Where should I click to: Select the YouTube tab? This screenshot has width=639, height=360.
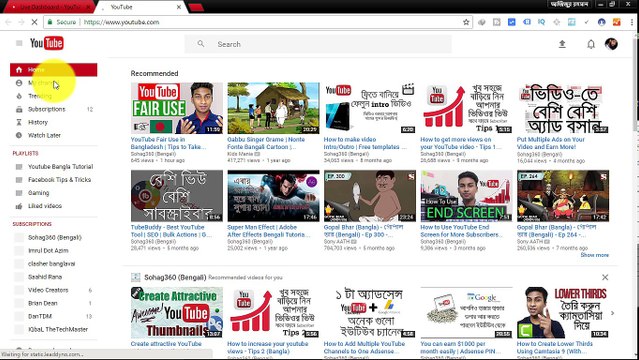coord(141,7)
